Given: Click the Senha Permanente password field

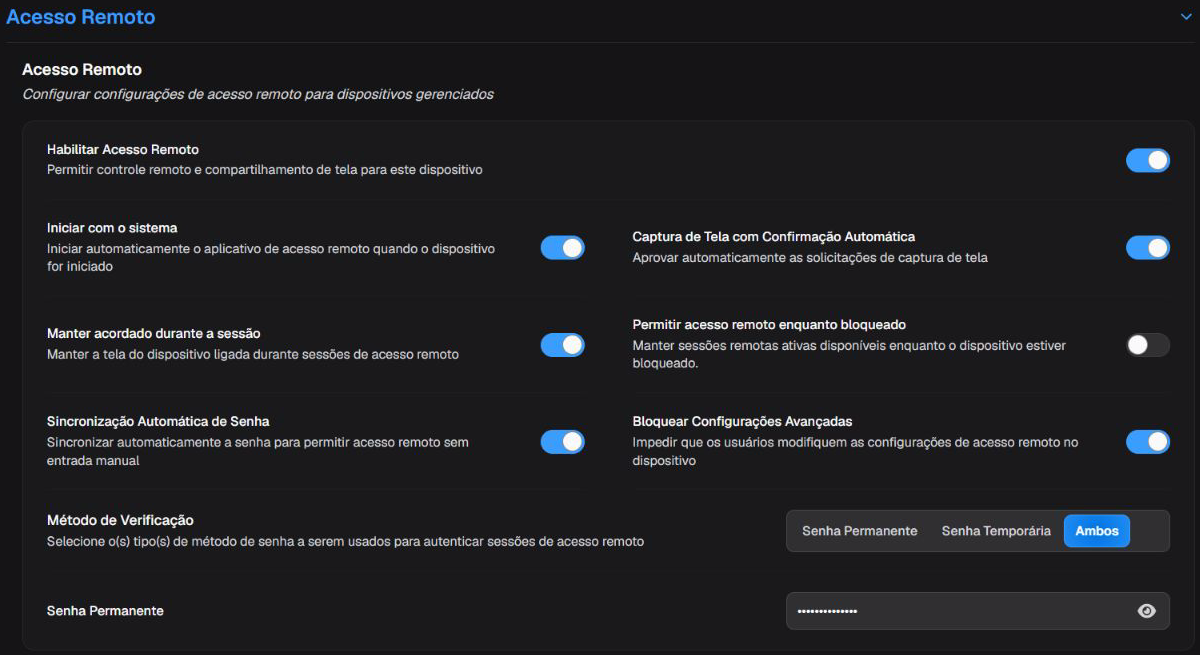Looking at the screenshot, I should [x=978, y=611].
